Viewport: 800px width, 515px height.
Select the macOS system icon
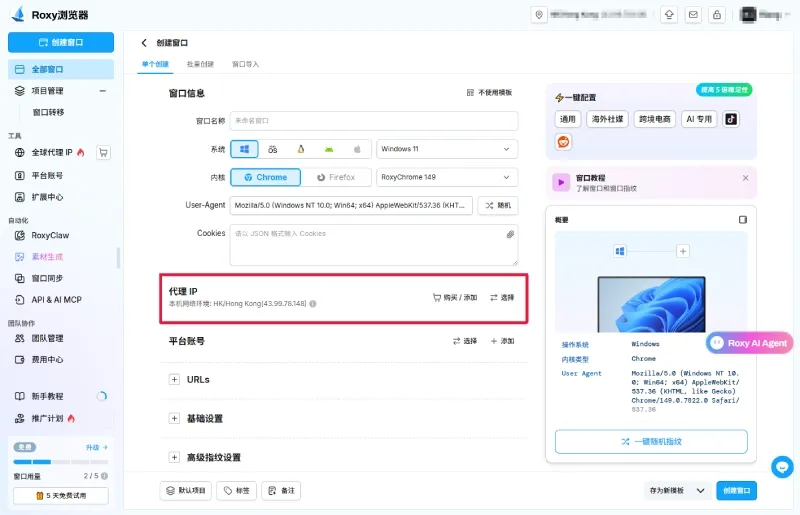pos(273,149)
